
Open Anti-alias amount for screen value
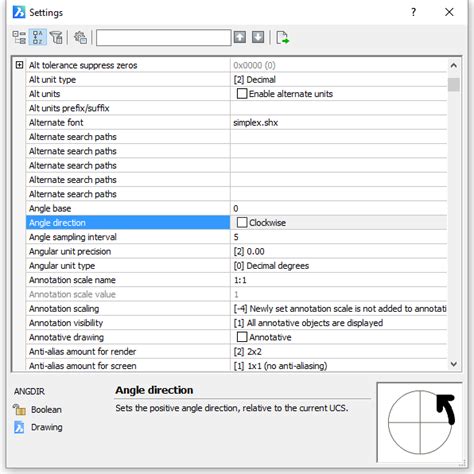(338, 365)
